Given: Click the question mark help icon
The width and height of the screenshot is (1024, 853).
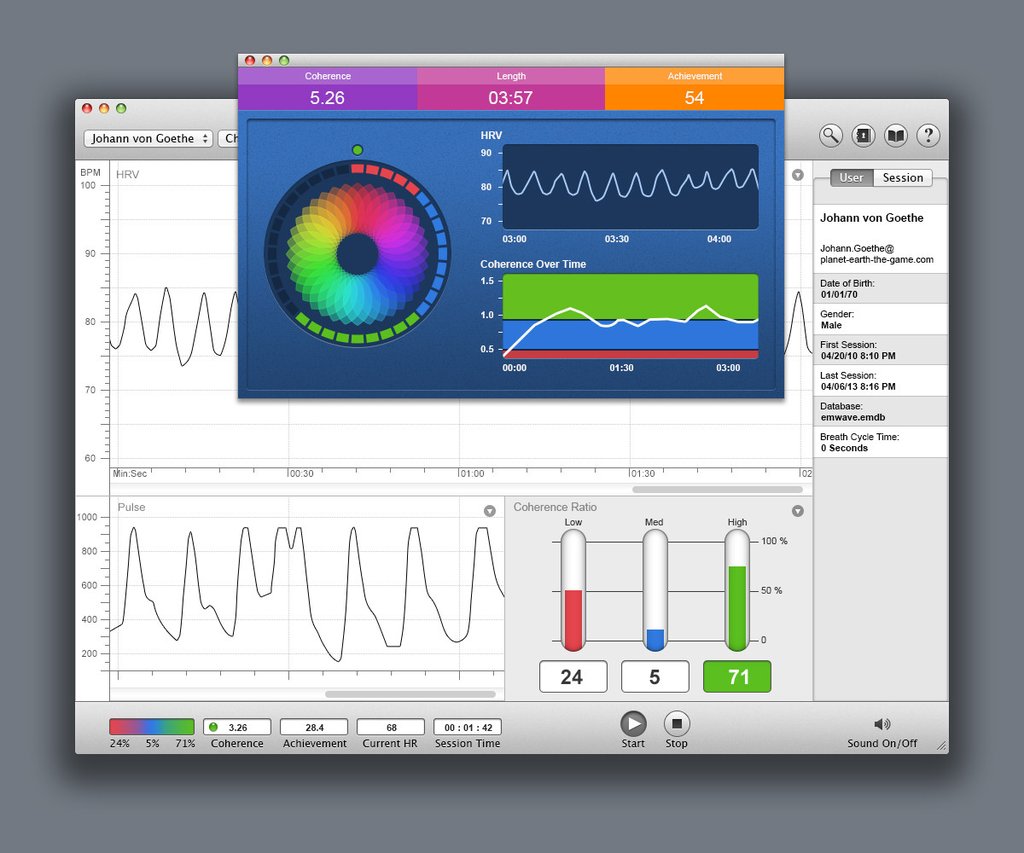Looking at the screenshot, I should click(928, 136).
